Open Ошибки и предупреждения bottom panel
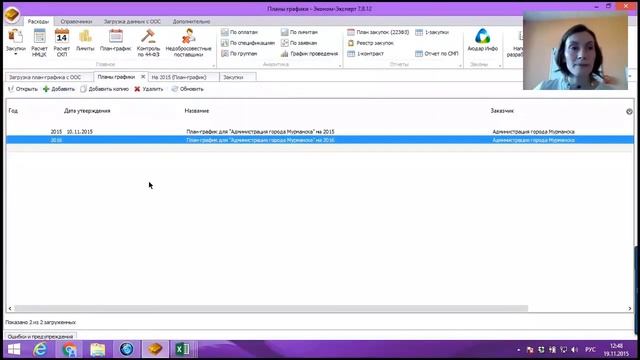640x360 pixels. click(40, 336)
